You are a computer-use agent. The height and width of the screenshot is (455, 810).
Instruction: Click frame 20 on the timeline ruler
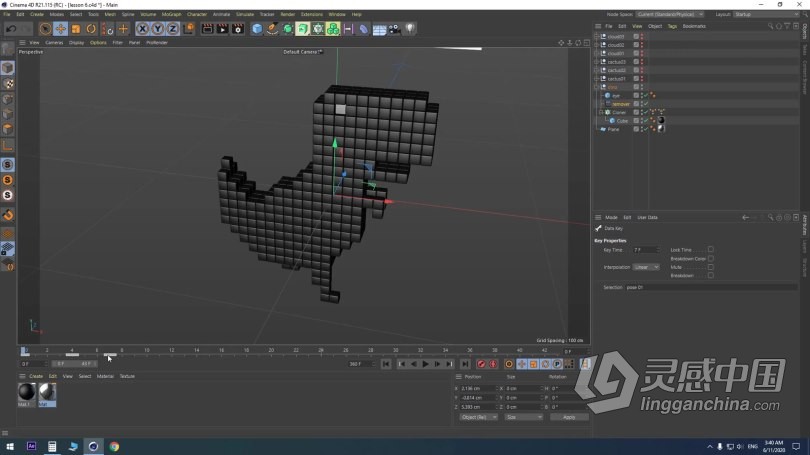(271, 351)
